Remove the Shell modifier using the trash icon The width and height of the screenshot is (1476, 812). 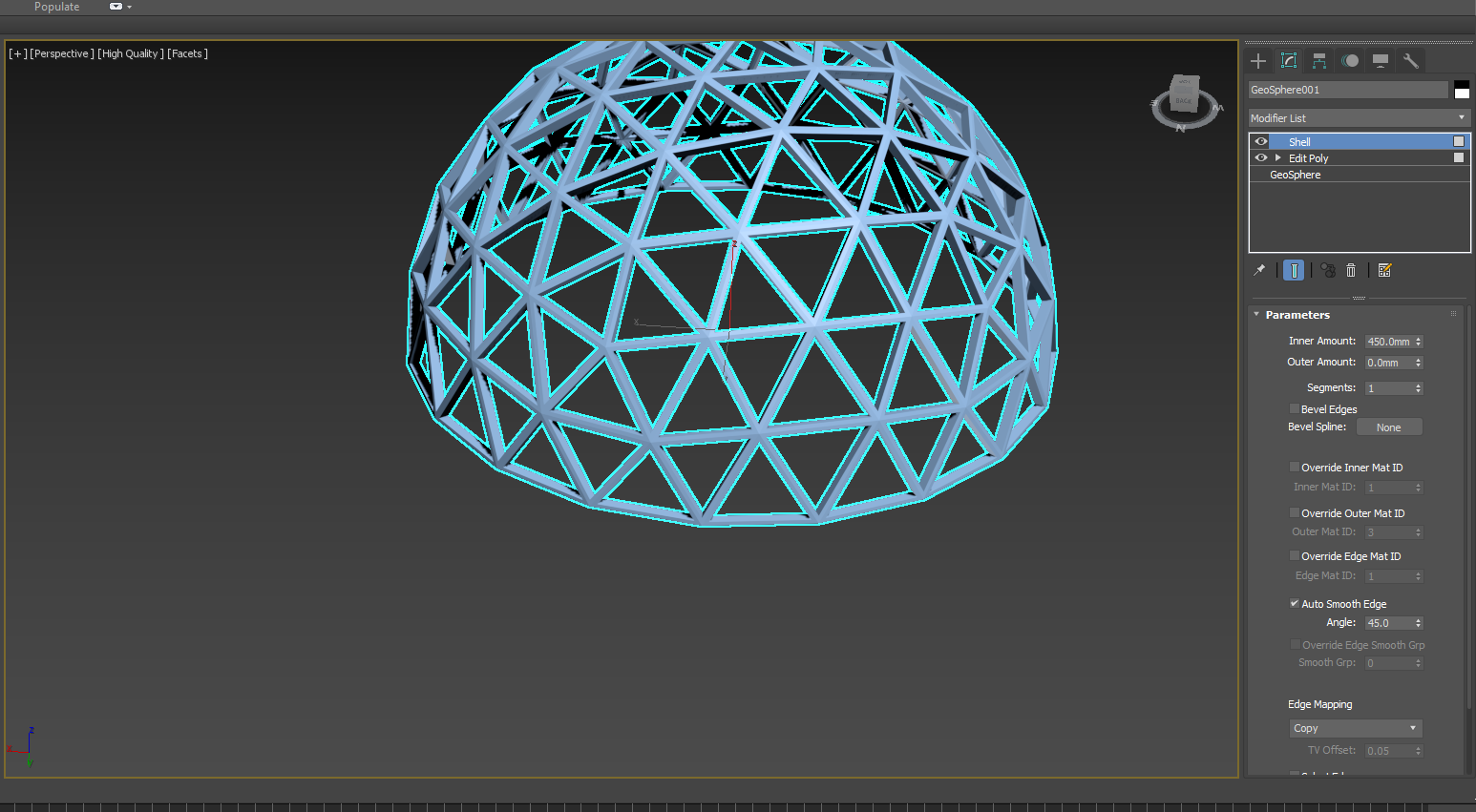tap(1351, 270)
